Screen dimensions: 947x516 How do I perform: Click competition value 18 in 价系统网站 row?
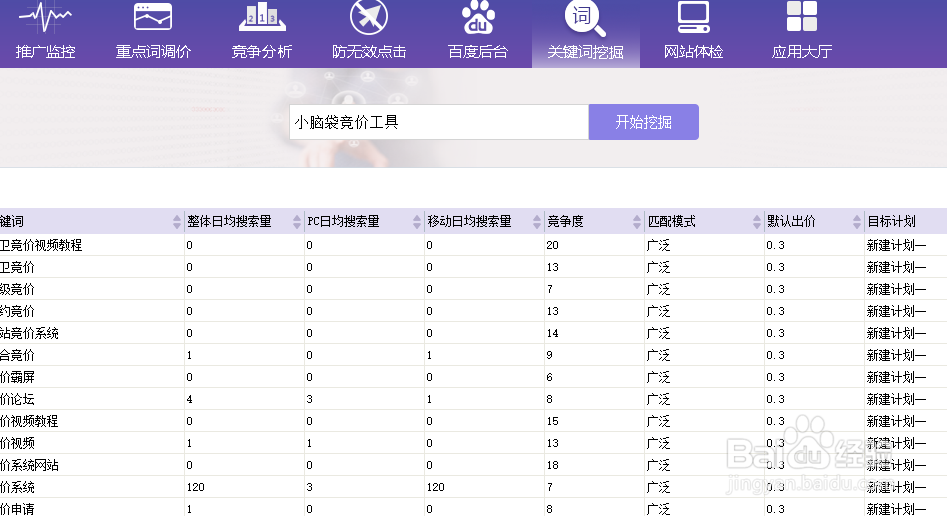click(552, 465)
